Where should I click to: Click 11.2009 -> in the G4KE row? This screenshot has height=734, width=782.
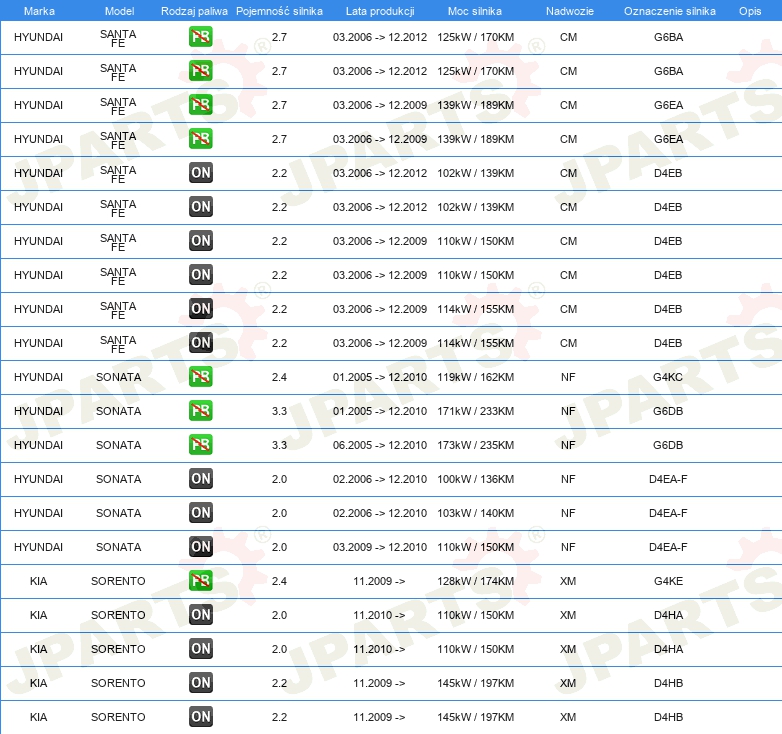coord(379,581)
